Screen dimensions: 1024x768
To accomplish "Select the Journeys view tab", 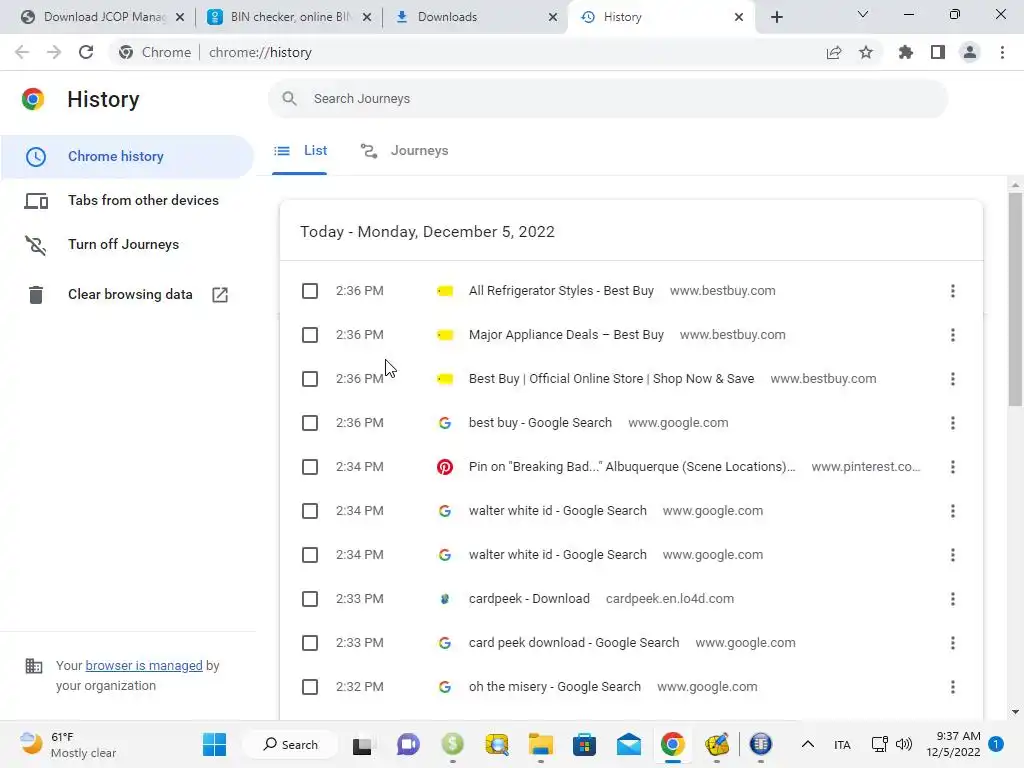I will click(404, 151).
